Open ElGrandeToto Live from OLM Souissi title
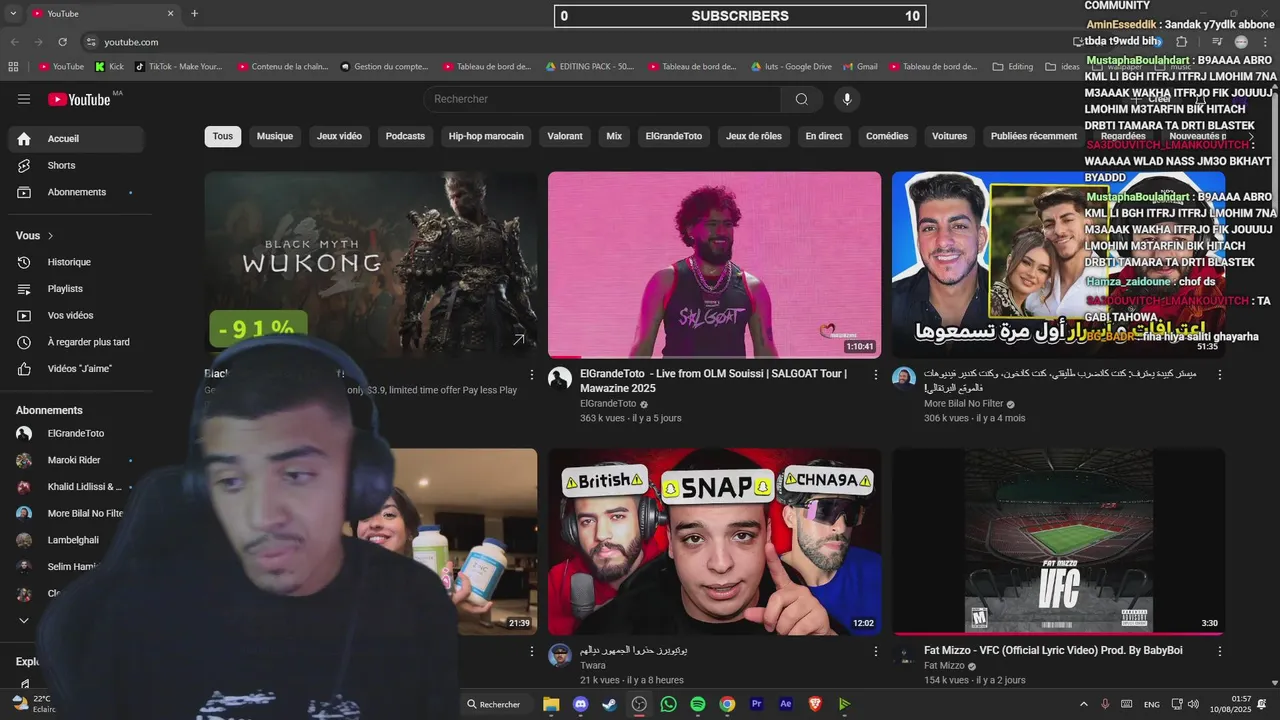Image resolution: width=1280 pixels, height=720 pixels. tap(713, 381)
